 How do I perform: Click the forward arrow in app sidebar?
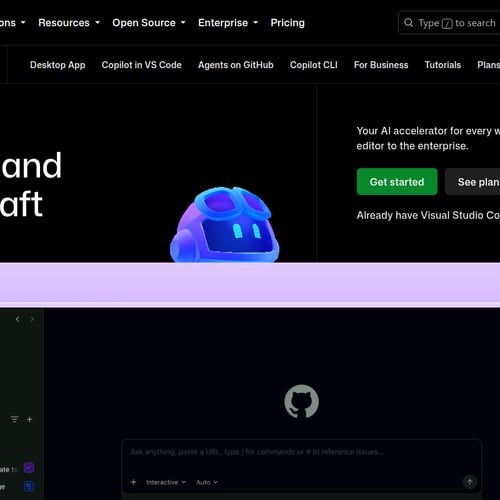[32, 319]
